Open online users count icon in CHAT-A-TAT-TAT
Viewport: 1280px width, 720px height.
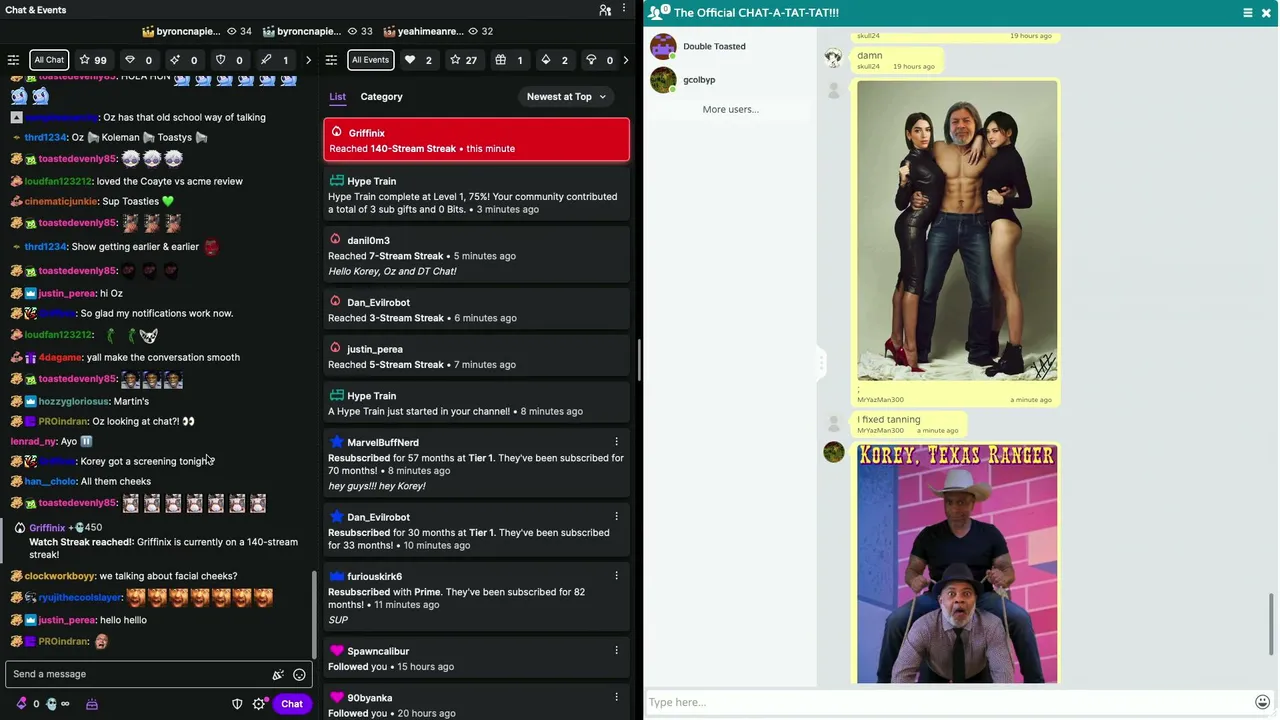tap(660, 12)
